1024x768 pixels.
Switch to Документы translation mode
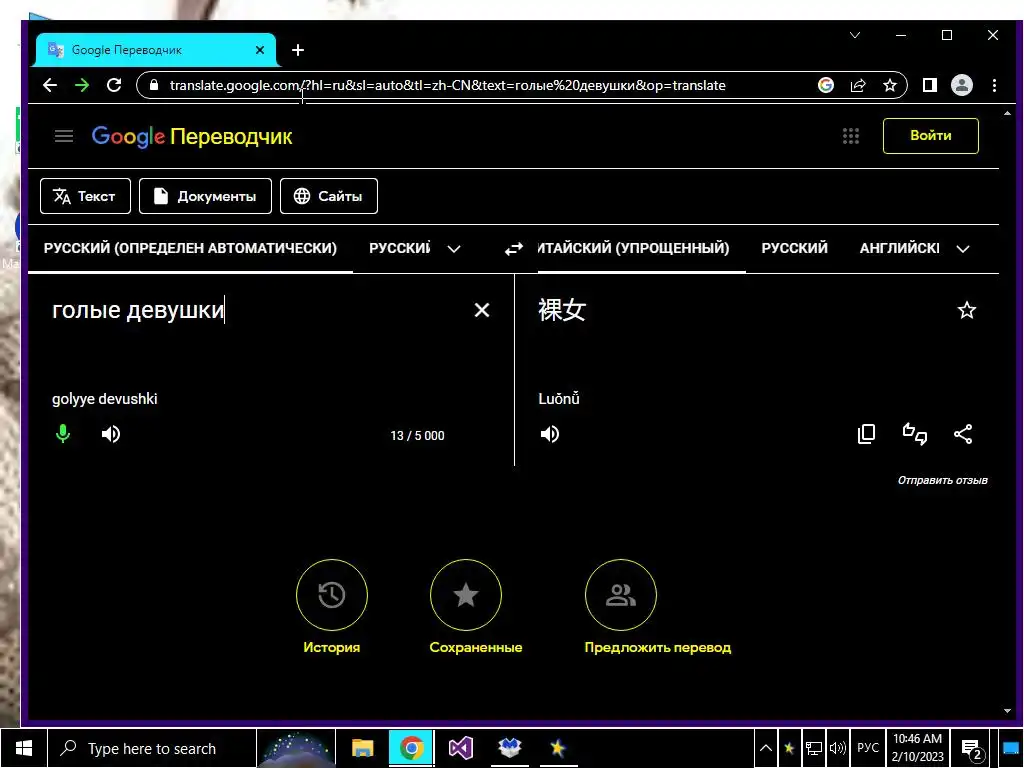[205, 196]
